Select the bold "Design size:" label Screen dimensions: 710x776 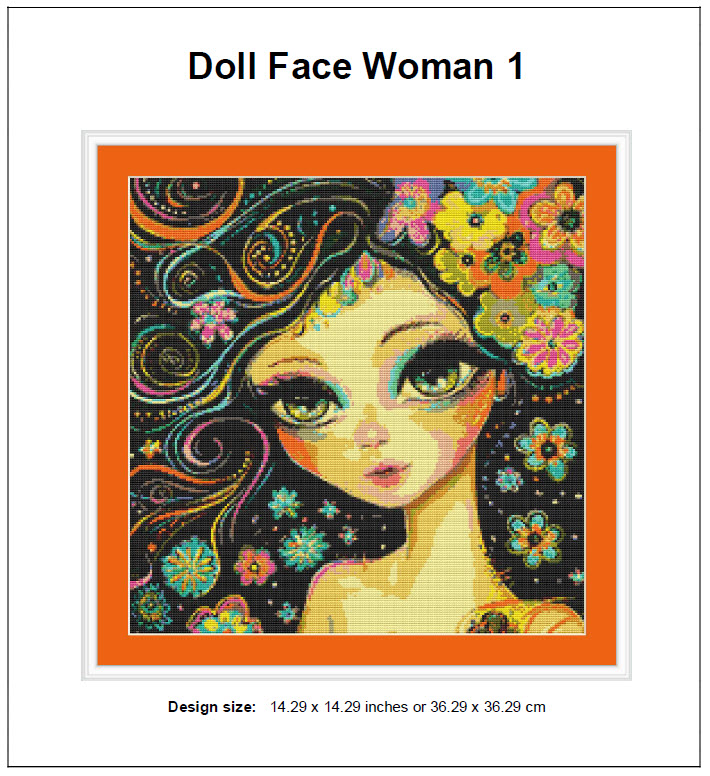click(x=212, y=707)
